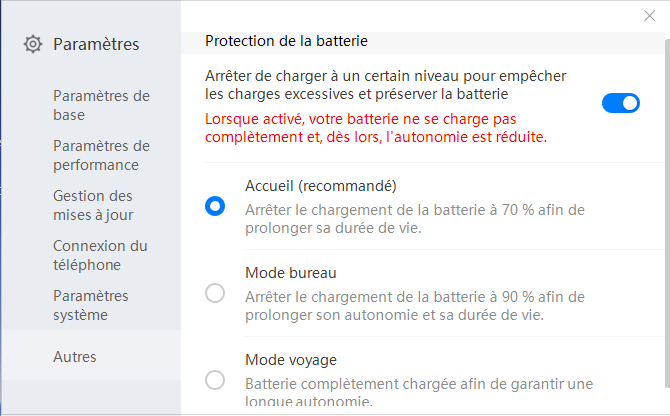Click the Paramètres gear icon

pyautogui.click(x=33, y=44)
